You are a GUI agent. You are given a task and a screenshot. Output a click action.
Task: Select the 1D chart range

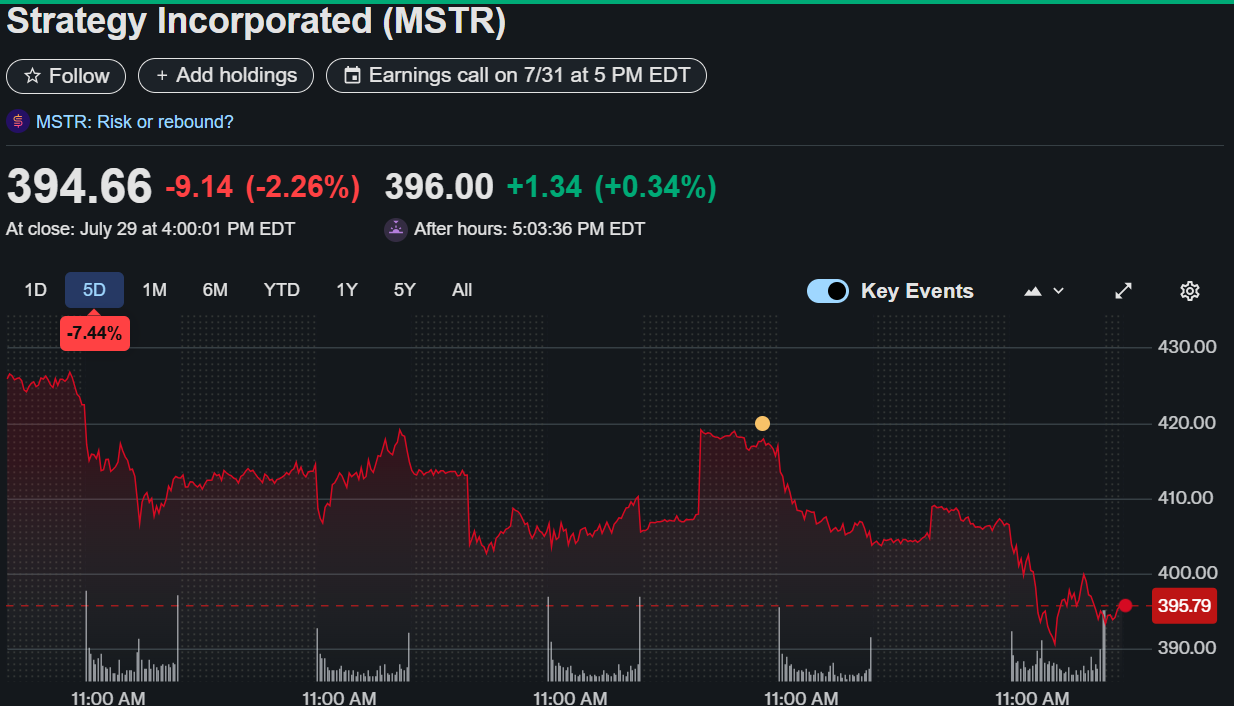pos(36,290)
